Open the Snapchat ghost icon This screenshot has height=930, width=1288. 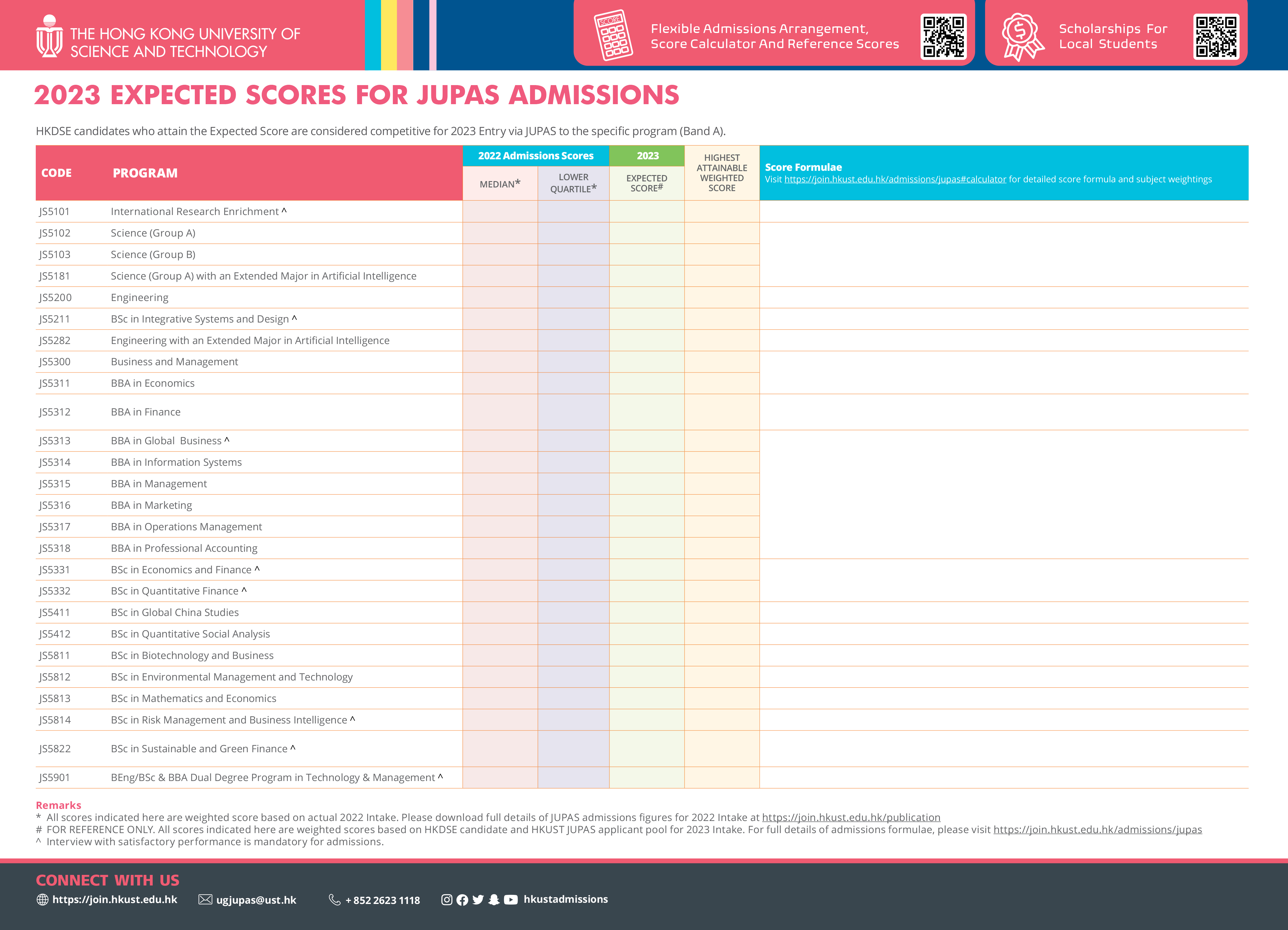[x=494, y=899]
